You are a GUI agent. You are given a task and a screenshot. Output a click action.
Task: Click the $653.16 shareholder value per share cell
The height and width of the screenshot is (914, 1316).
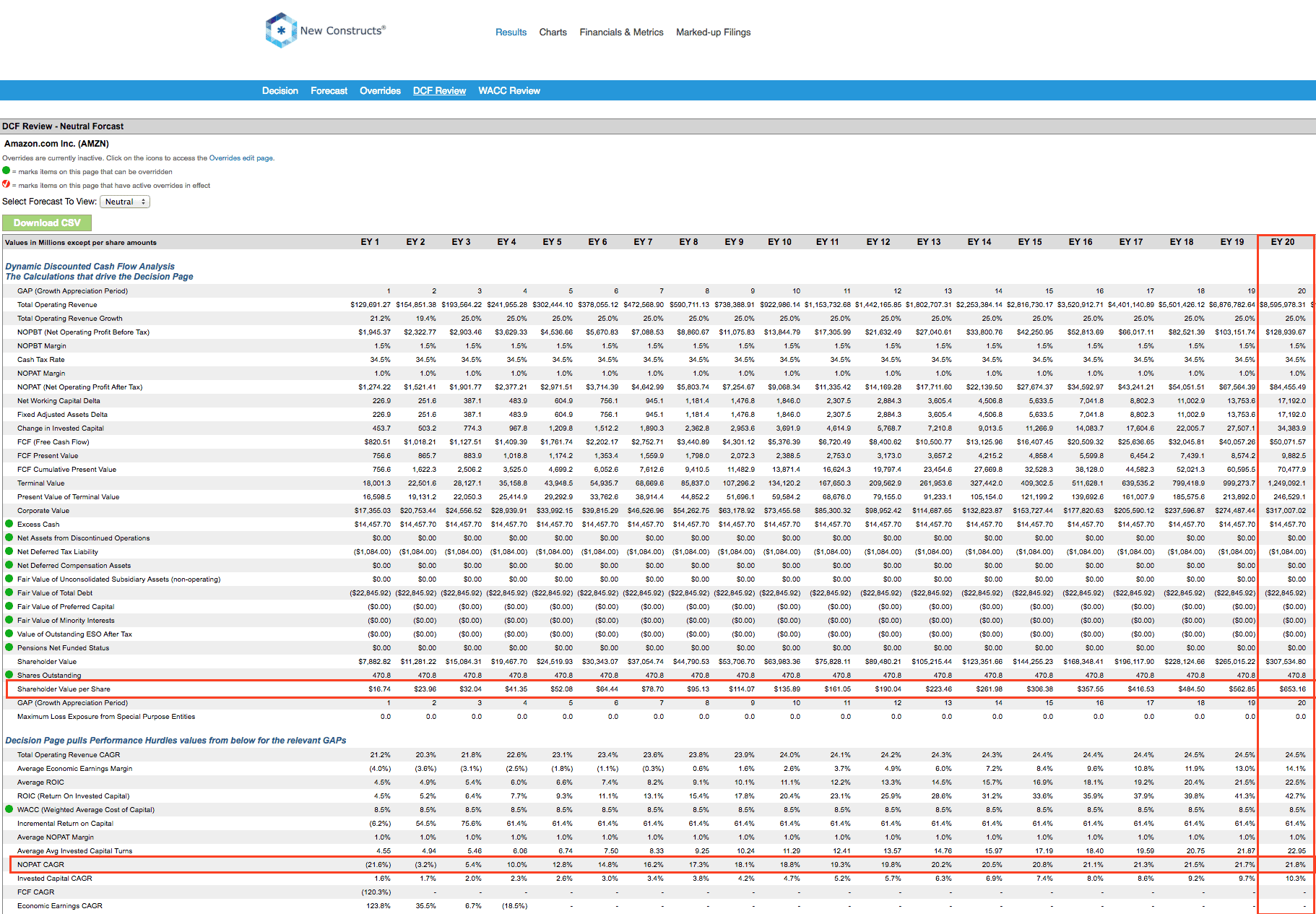pos(1292,689)
